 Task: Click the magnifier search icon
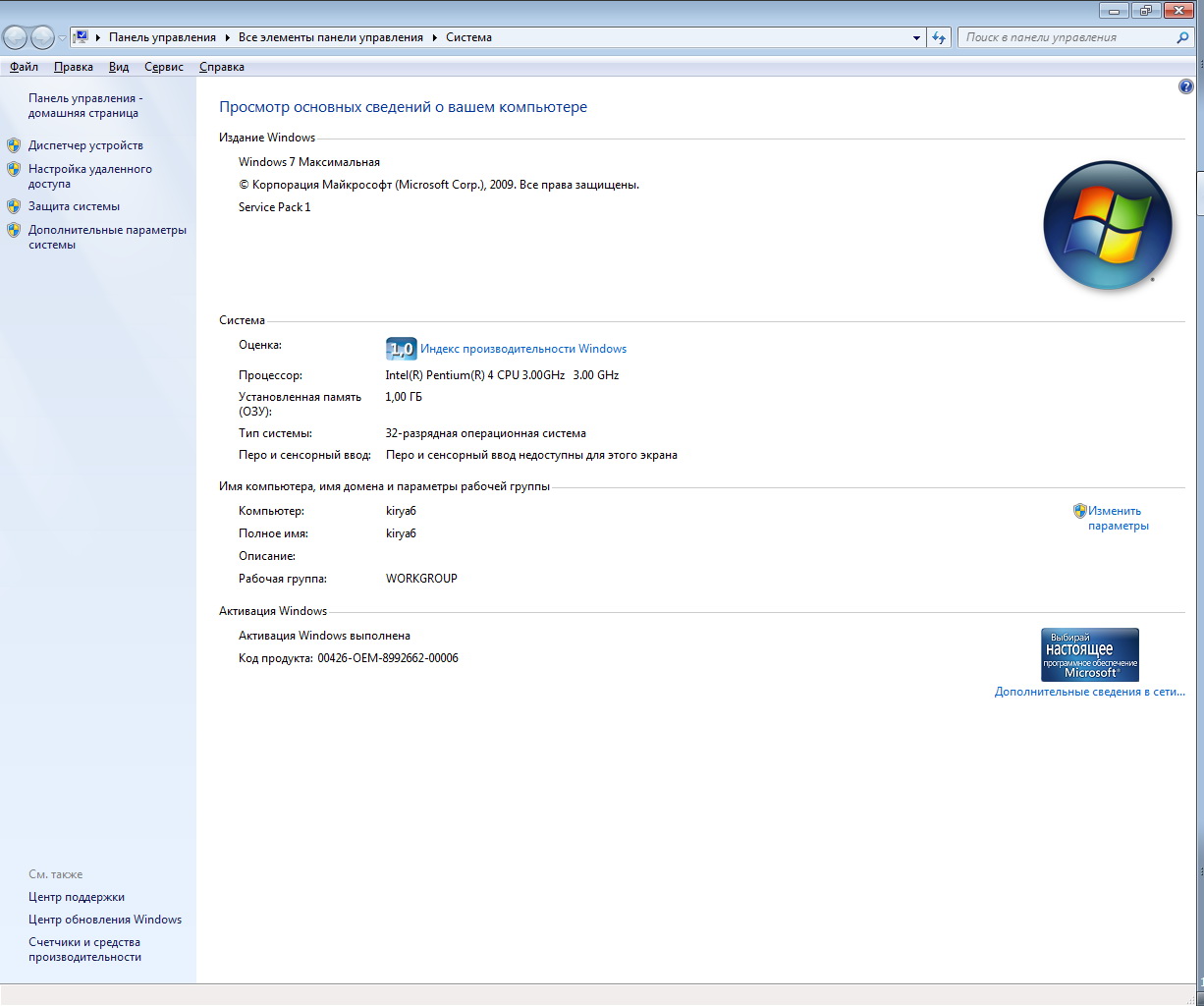point(1182,37)
